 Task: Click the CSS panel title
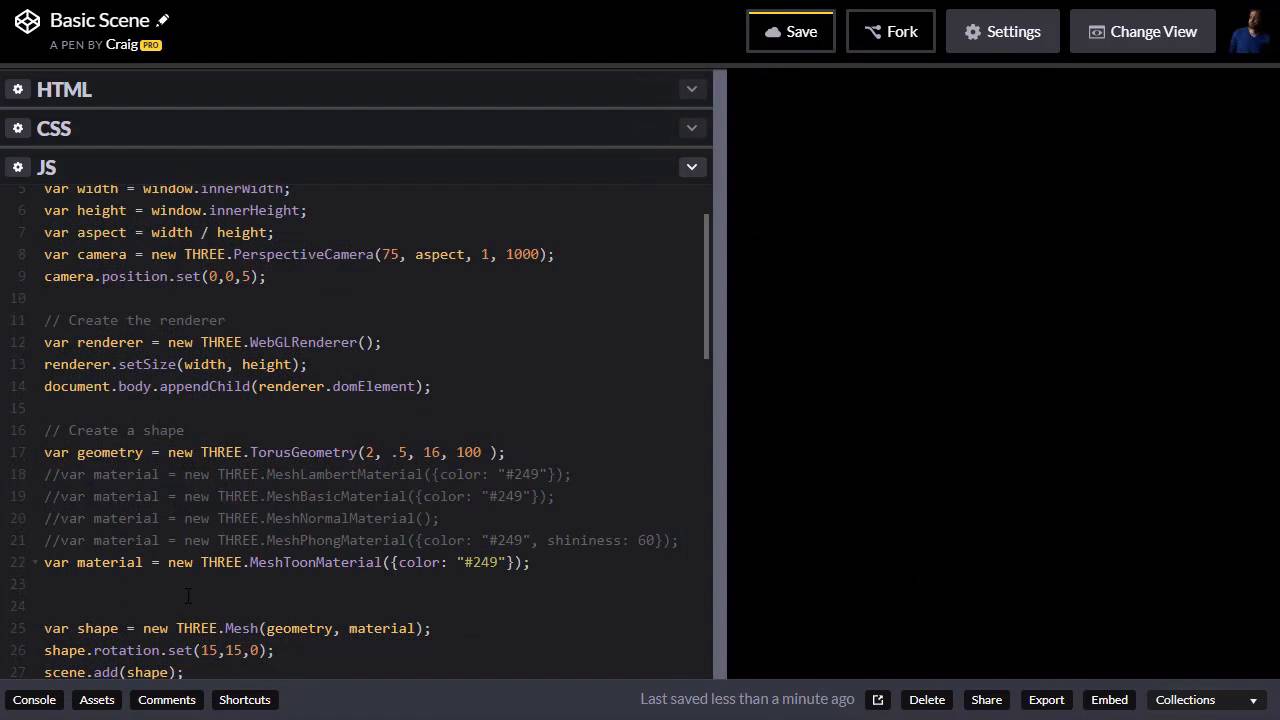pos(54,128)
